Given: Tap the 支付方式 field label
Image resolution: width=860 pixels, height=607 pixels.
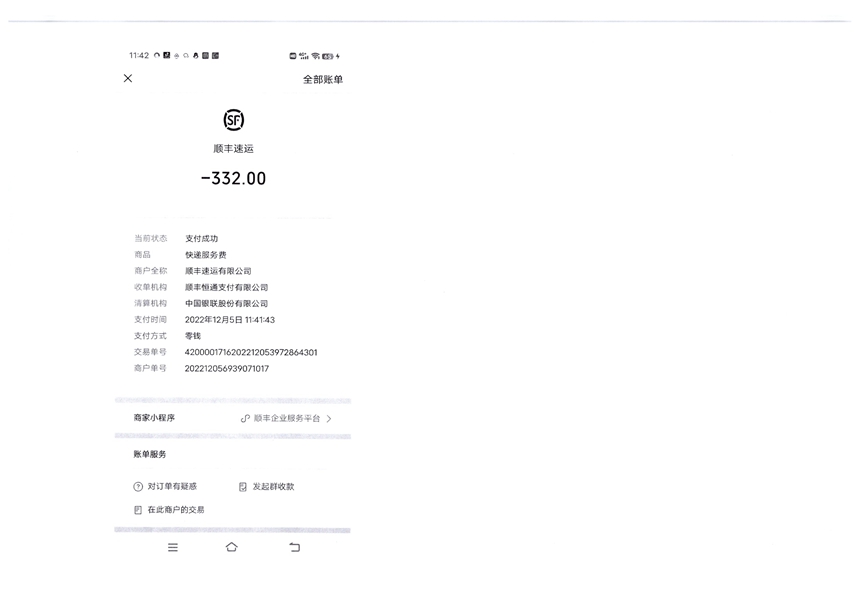Looking at the screenshot, I should (x=150, y=336).
